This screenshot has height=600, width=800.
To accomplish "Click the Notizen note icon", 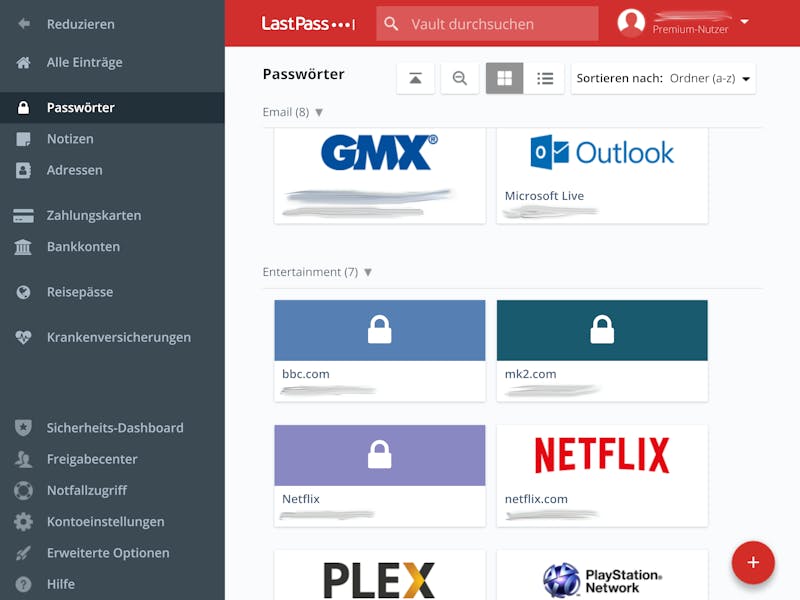I will (23, 139).
